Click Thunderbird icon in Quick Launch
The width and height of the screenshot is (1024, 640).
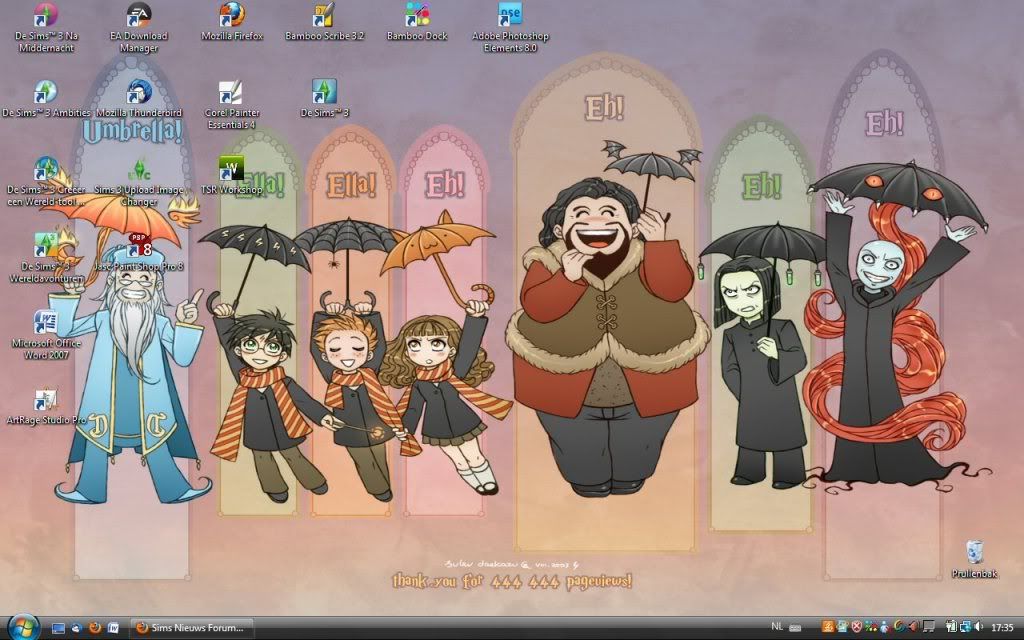pyautogui.click(x=76, y=628)
